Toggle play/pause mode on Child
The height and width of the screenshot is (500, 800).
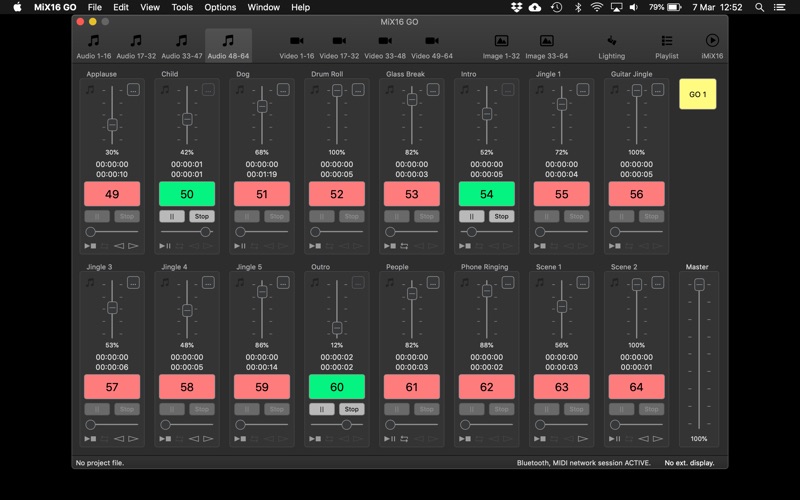point(165,246)
